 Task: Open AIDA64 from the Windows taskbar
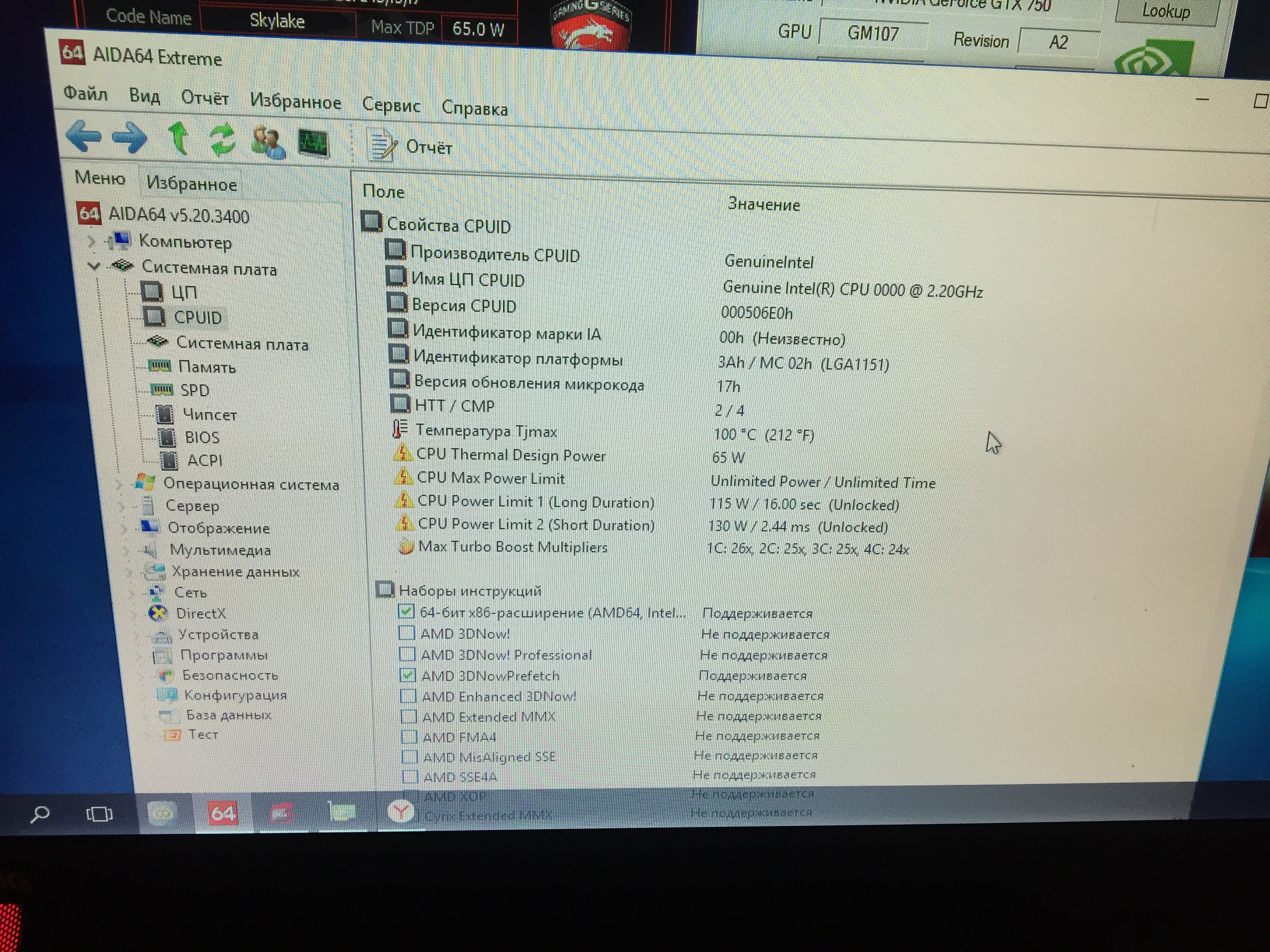pos(222,813)
